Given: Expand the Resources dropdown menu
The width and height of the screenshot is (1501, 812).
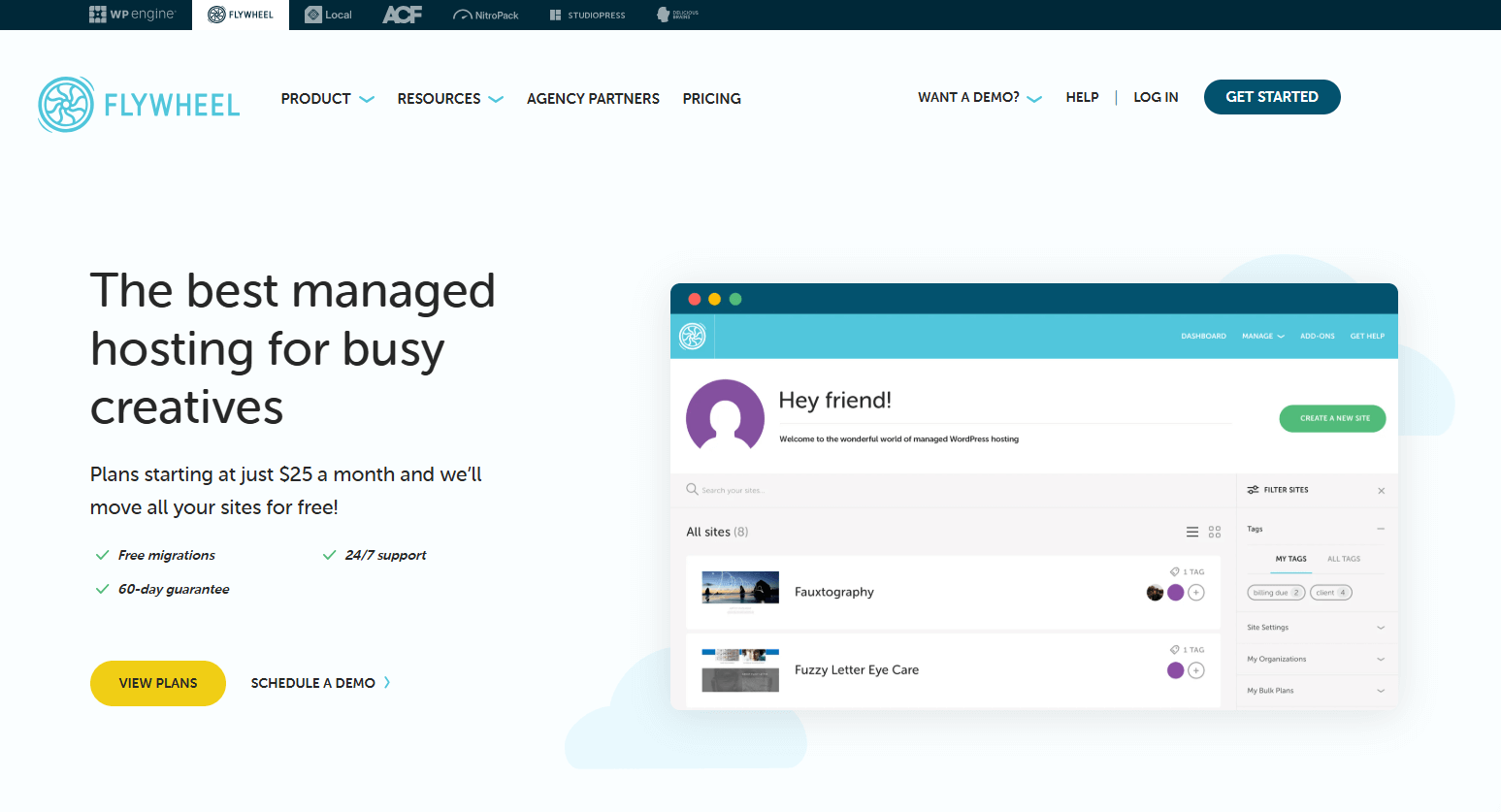Looking at the screenshot, I should 449,99.
